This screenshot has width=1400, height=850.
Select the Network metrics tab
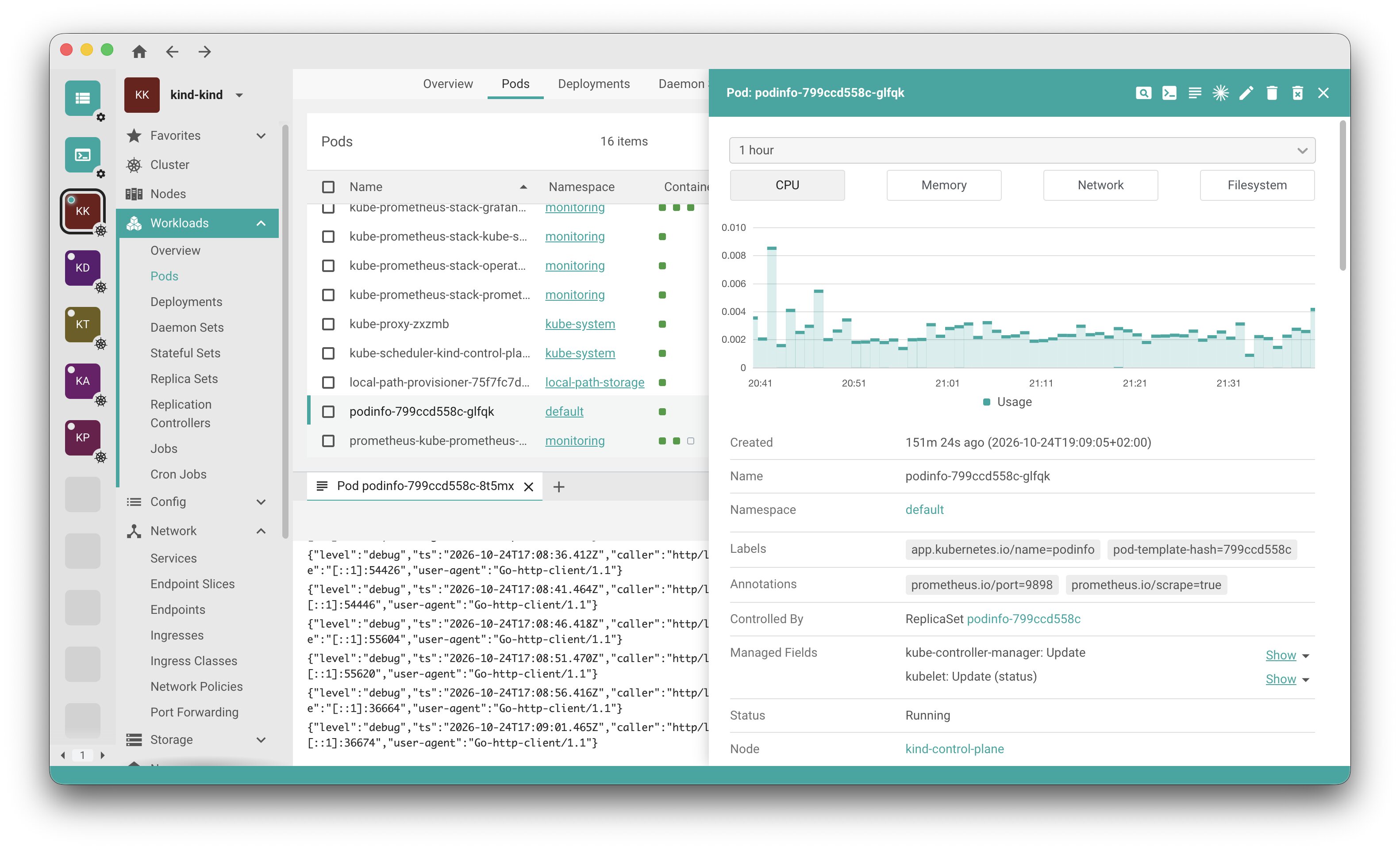1100,185
